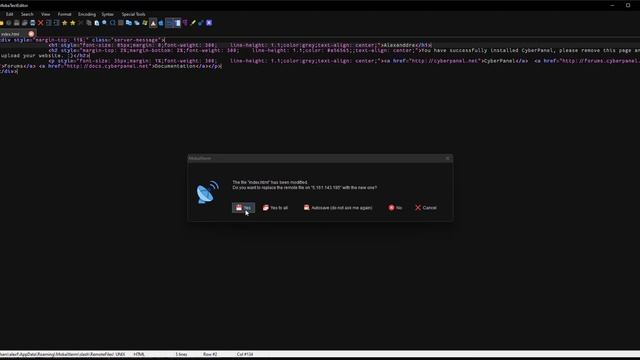Click the first yellow star bookmark icon

[x=64, y=23]
